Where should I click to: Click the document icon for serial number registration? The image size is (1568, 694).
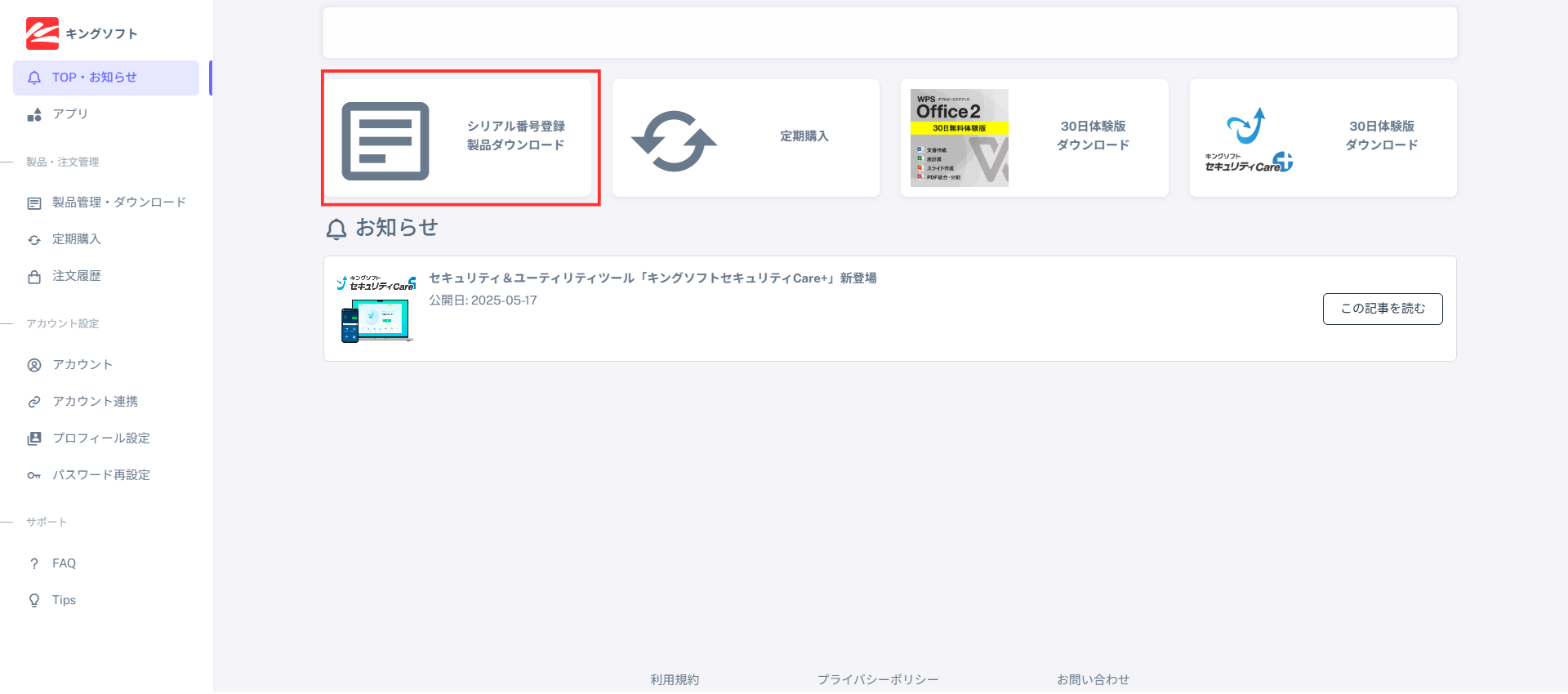click(x=385, y=140)
